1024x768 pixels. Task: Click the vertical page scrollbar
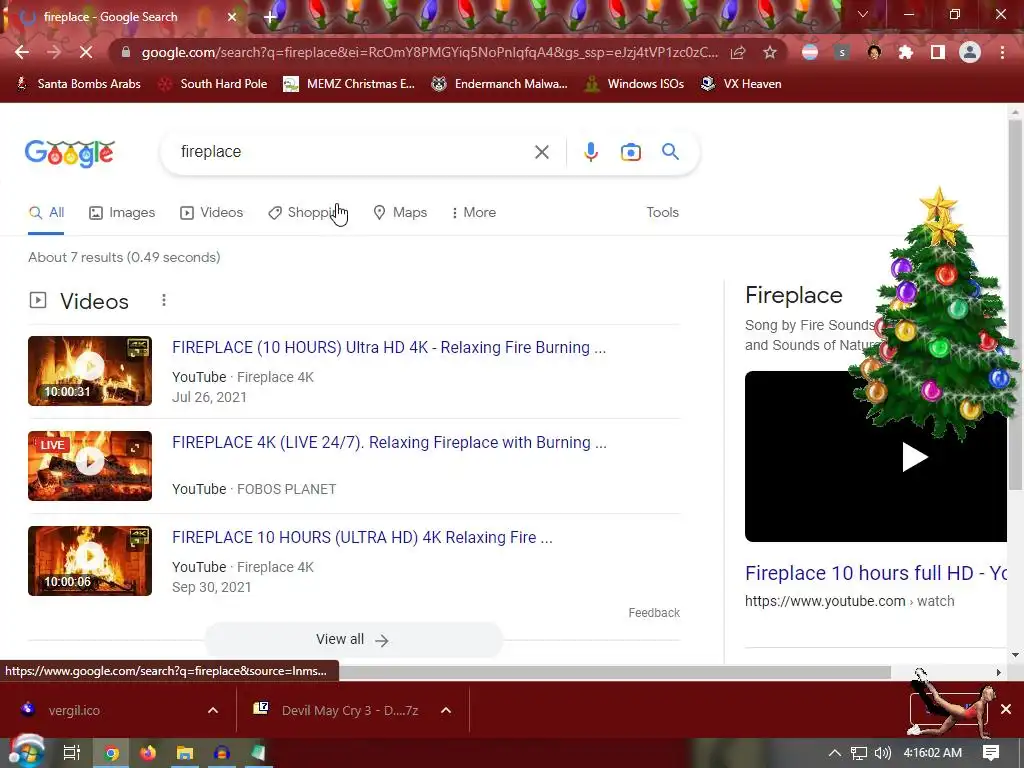(x=1015, y=304)
